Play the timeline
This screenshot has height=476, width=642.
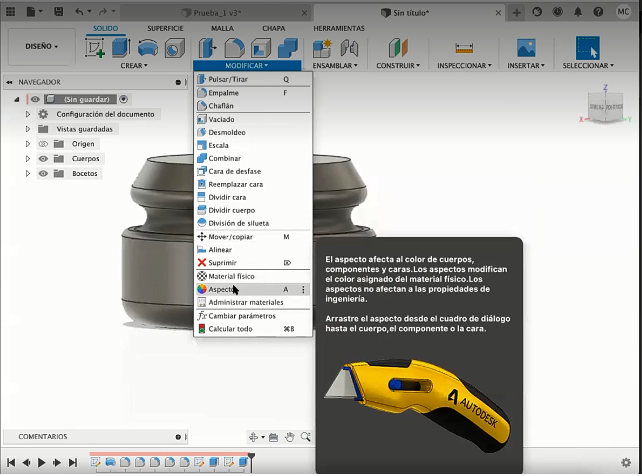[x=41, y=462]
